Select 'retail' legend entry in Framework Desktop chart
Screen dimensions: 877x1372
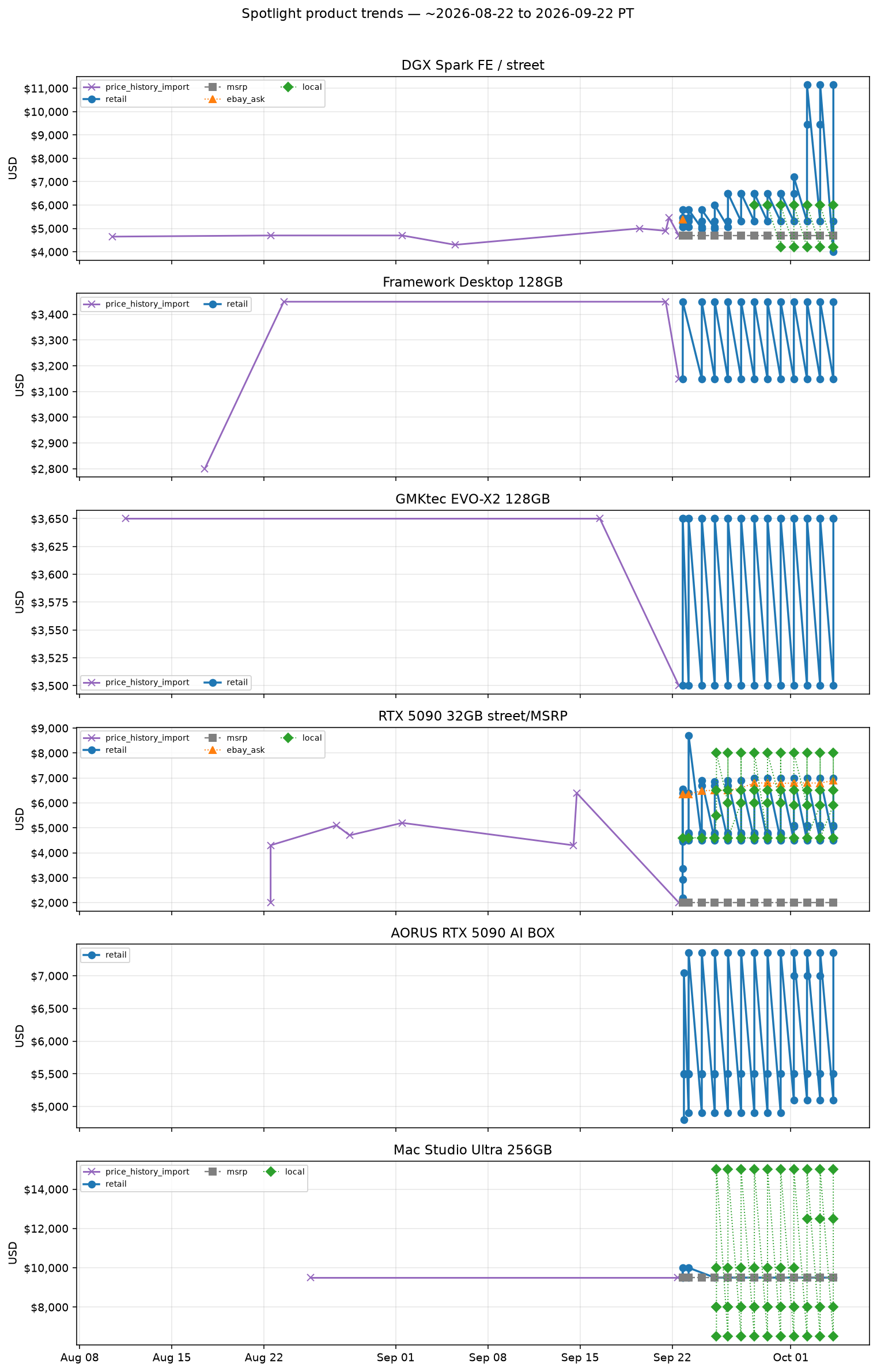(x=226, y=304)
